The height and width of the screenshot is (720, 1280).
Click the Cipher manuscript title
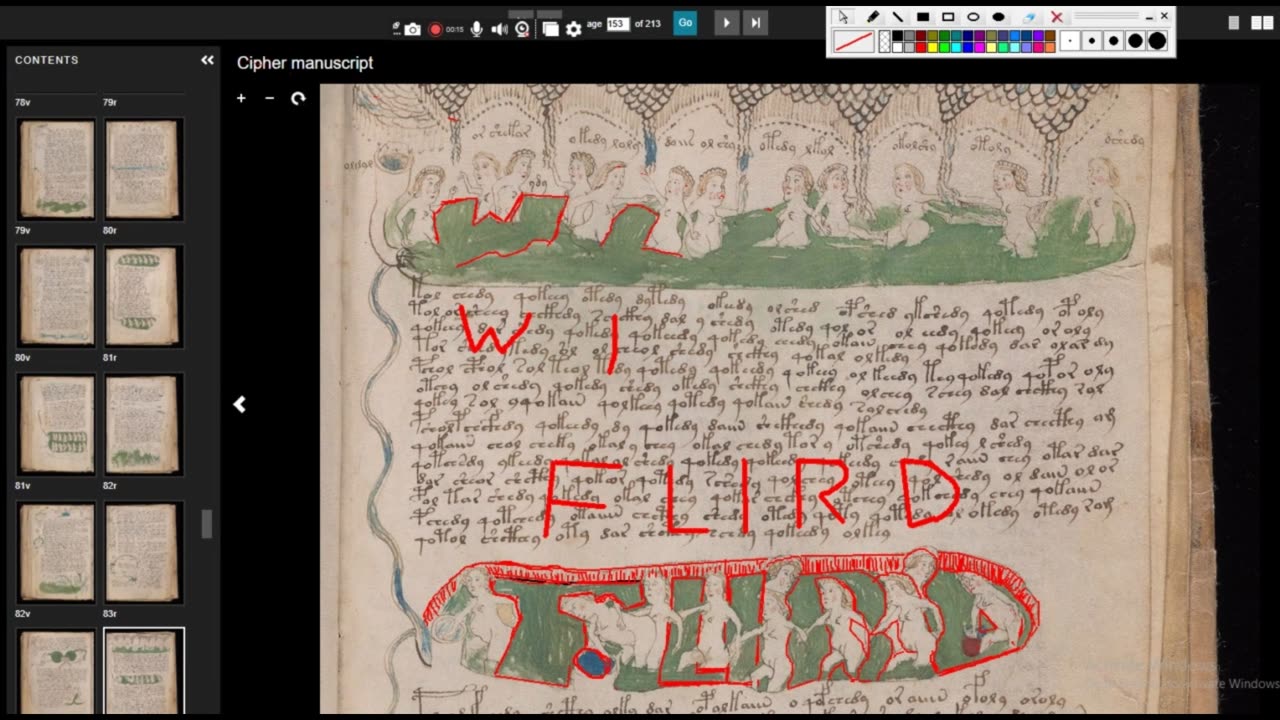(x=305, y=63)
